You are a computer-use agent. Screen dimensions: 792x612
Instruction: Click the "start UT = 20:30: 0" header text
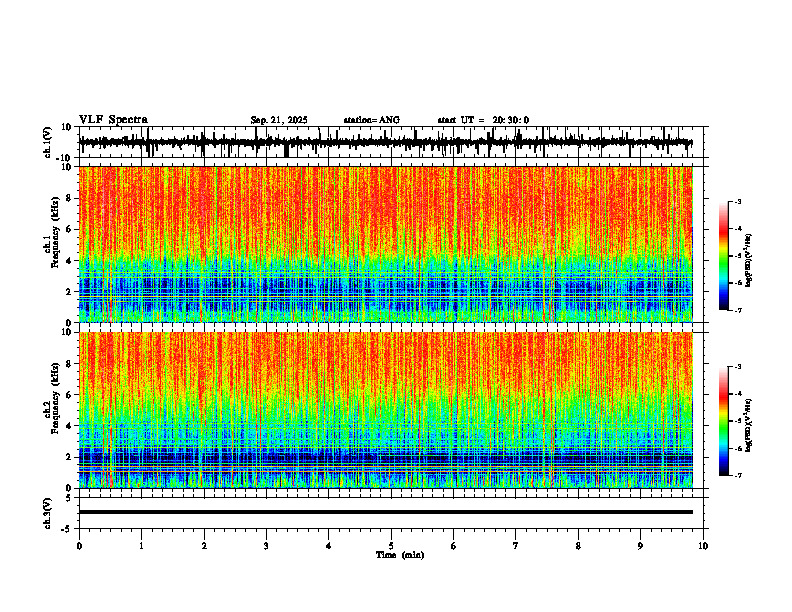483,120
